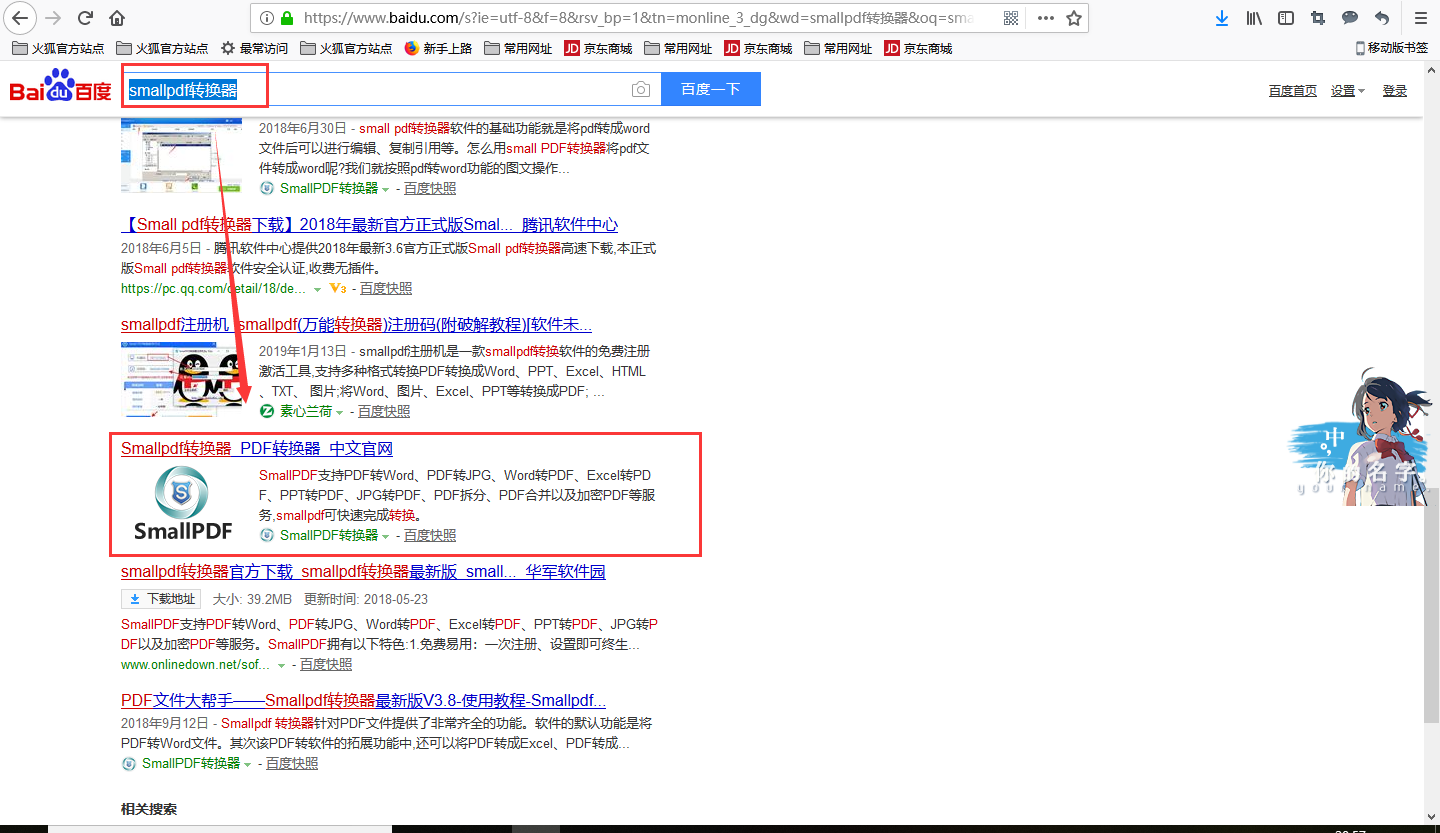Open 百度快照 beside 素心兰荷
The height and width of the screenshot is (833, 1440).
tap(384, 412)
